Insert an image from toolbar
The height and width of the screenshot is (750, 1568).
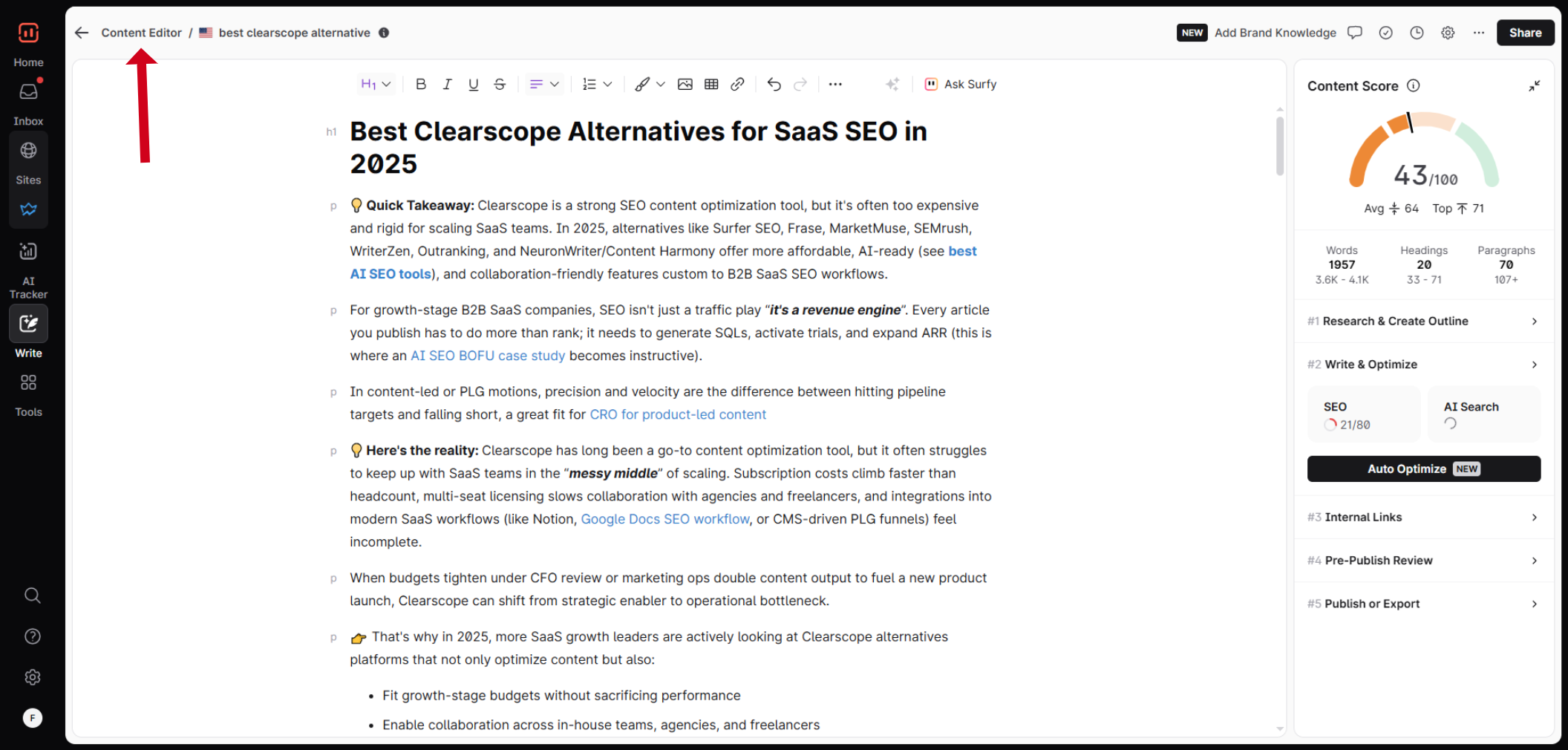coord(685,85)
